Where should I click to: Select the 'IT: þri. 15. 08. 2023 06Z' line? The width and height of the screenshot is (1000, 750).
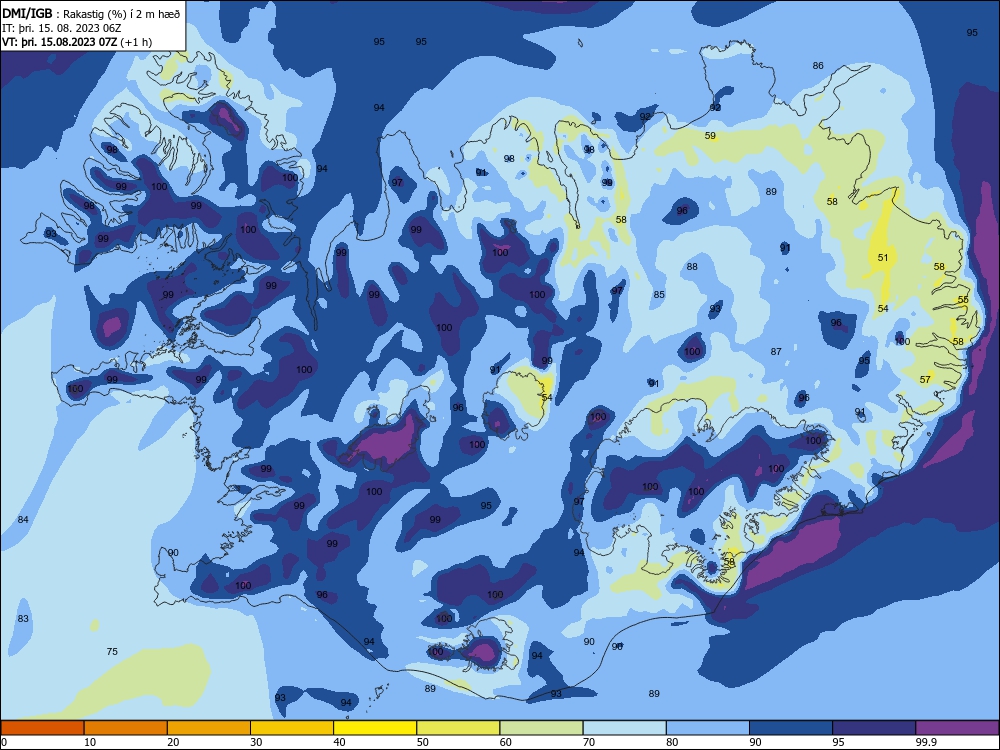(61, 28)
